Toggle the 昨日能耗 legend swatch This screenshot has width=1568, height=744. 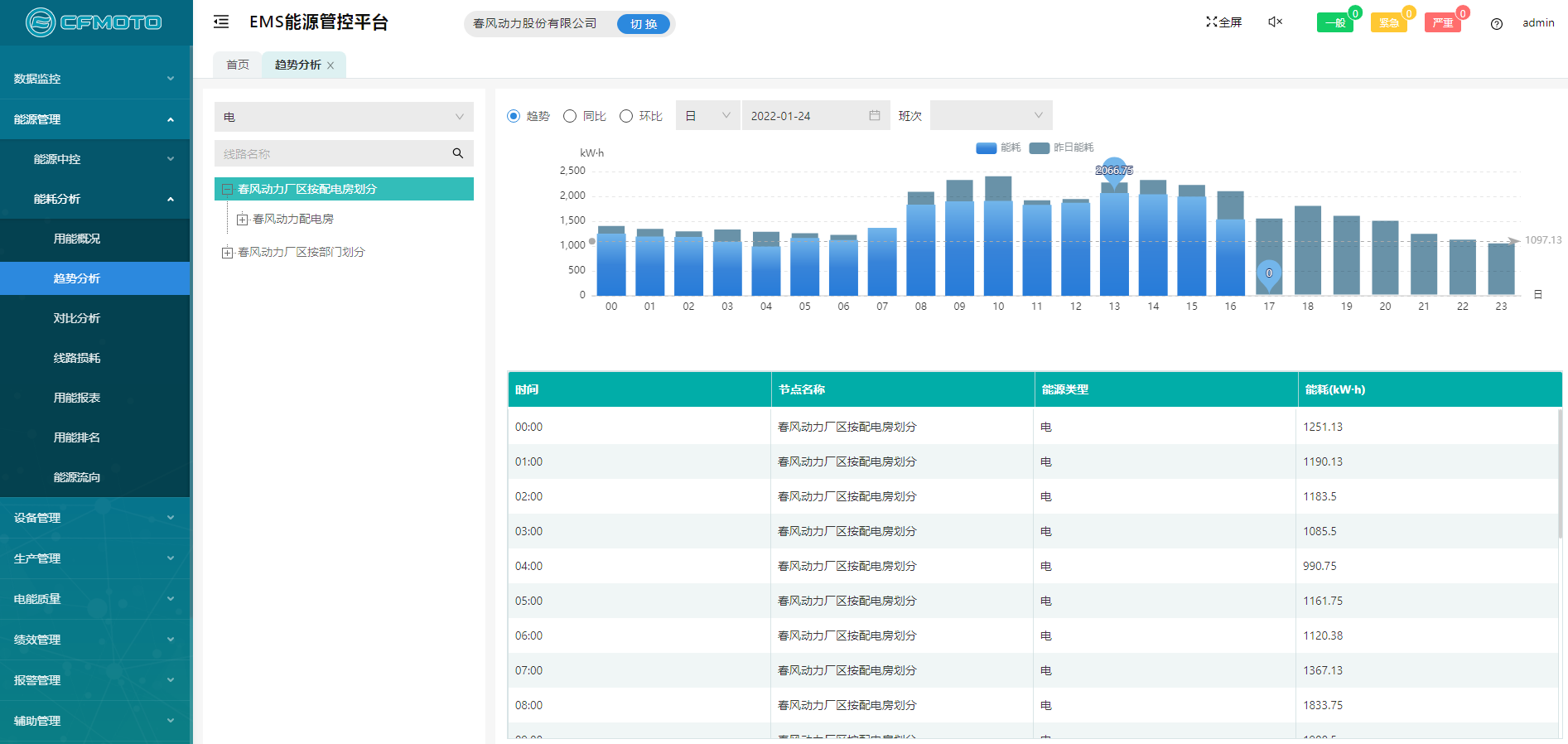(1040, 147)
